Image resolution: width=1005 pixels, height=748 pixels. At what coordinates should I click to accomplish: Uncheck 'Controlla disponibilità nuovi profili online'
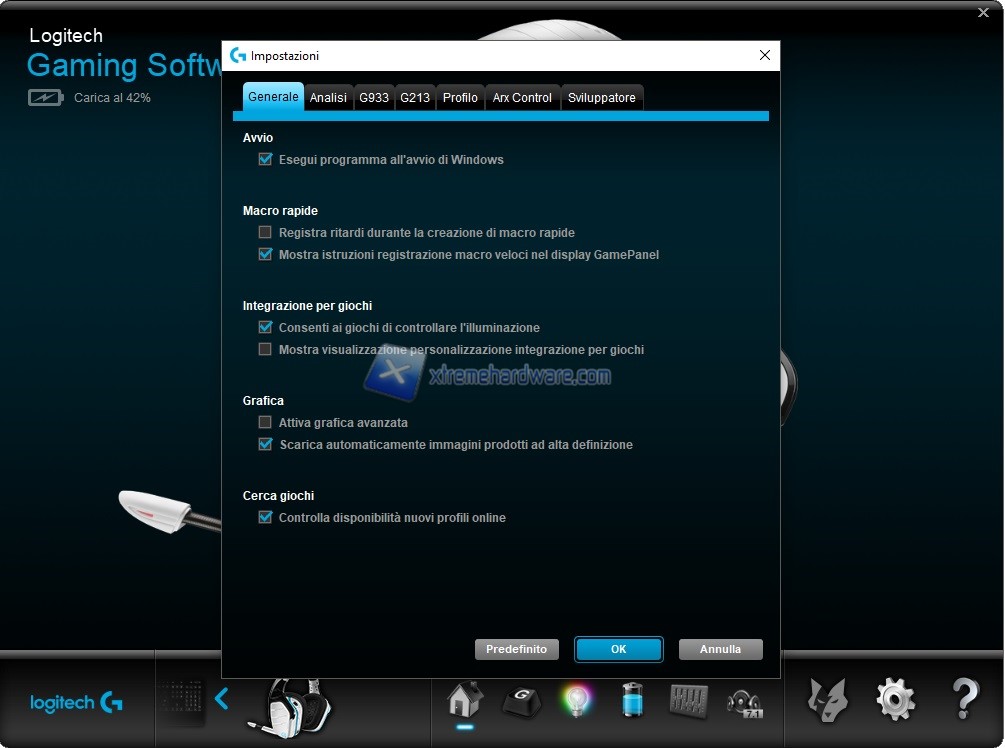[x=265, y=517]
